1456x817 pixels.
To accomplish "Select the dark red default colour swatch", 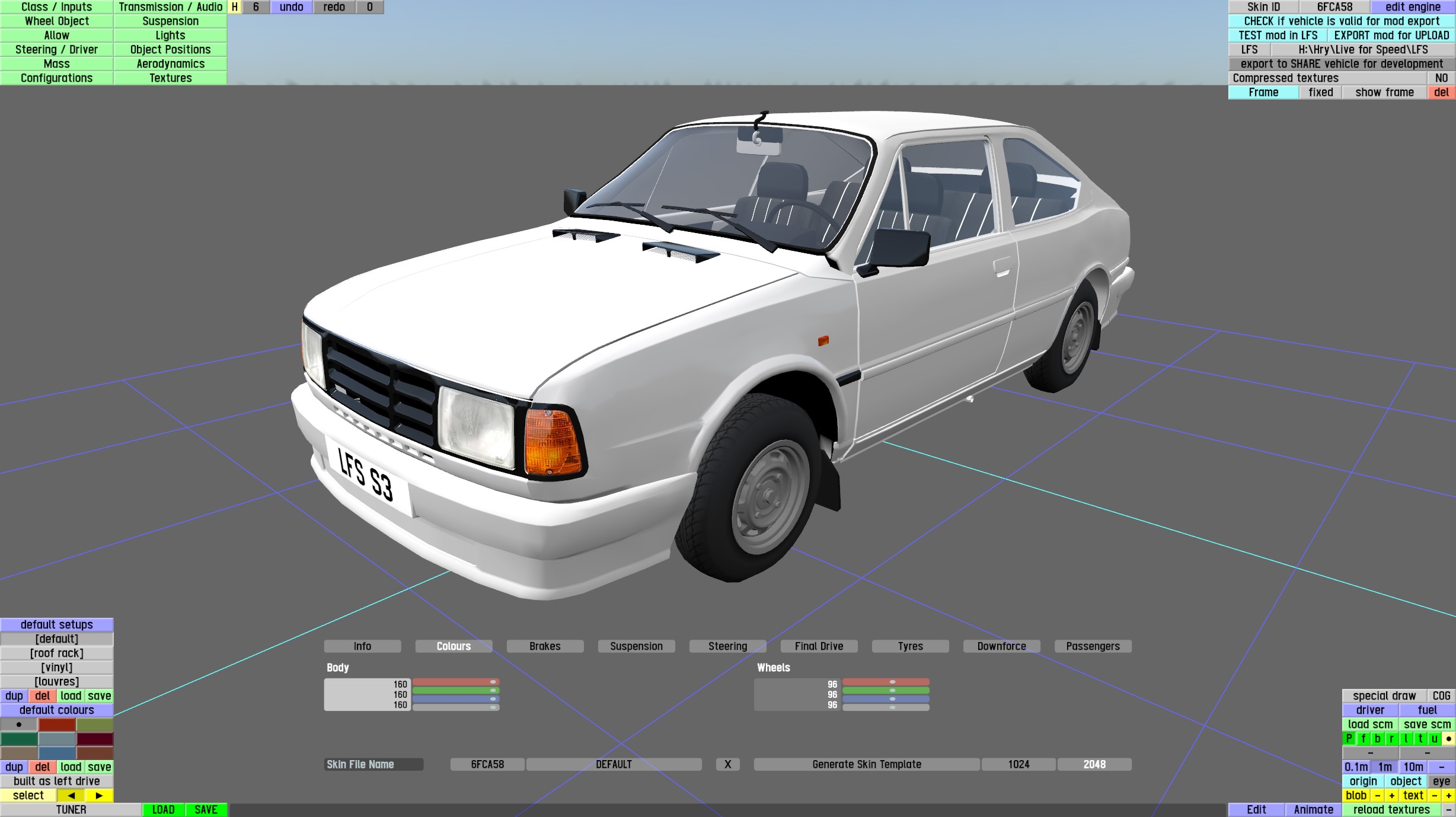I will tap(94, 739).
